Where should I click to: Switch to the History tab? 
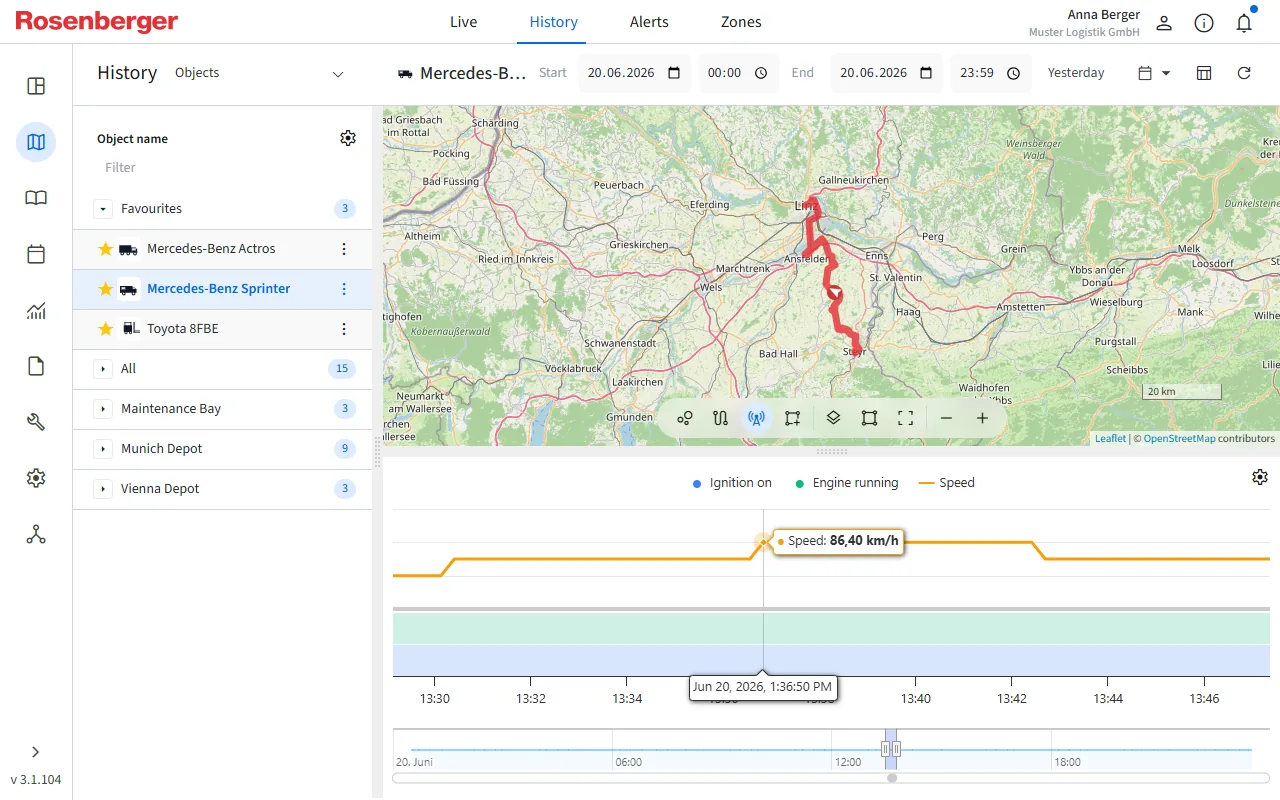pyautogui.click(x=554, y=22)
